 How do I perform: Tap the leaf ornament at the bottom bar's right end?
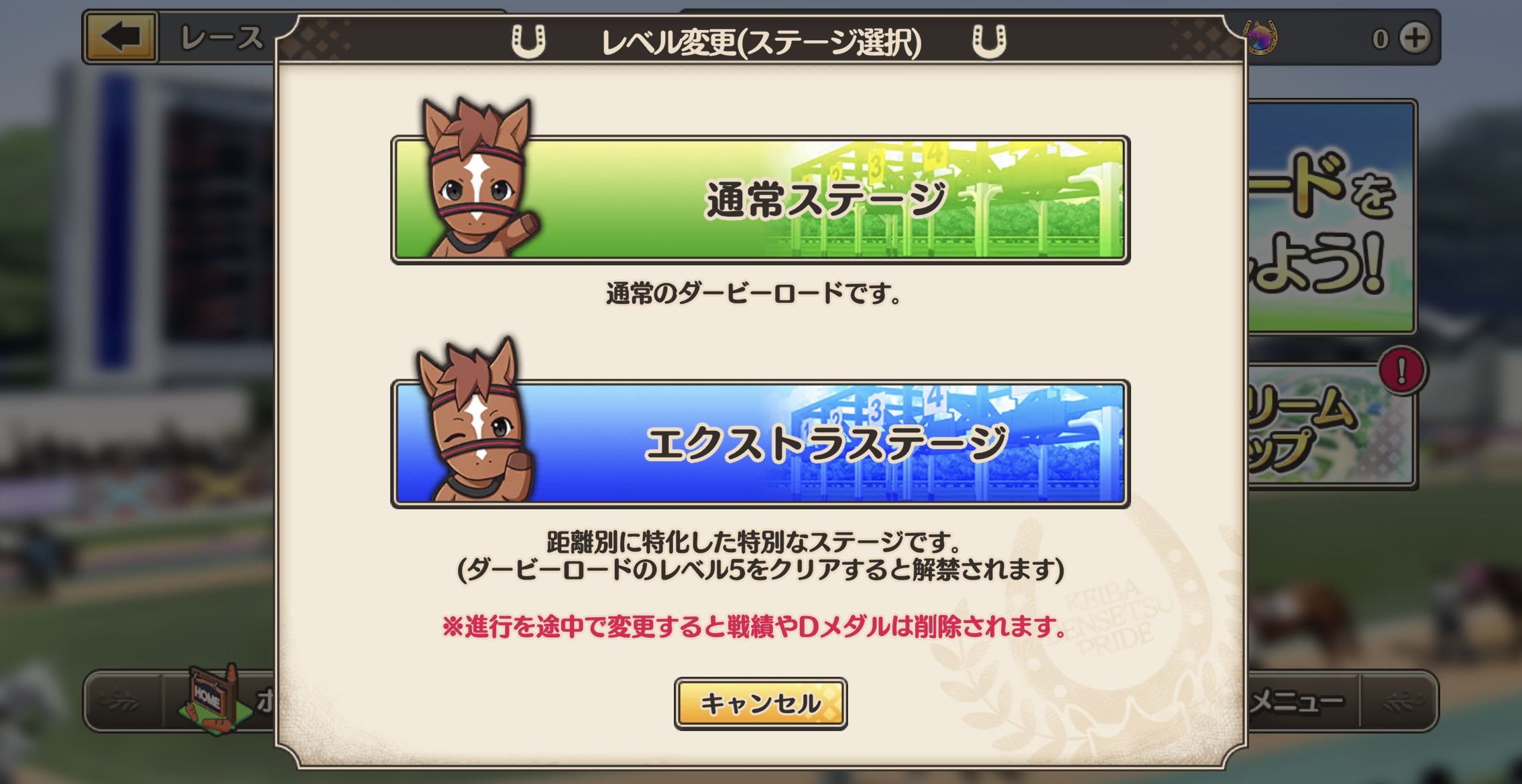[x=1400, y=701]
